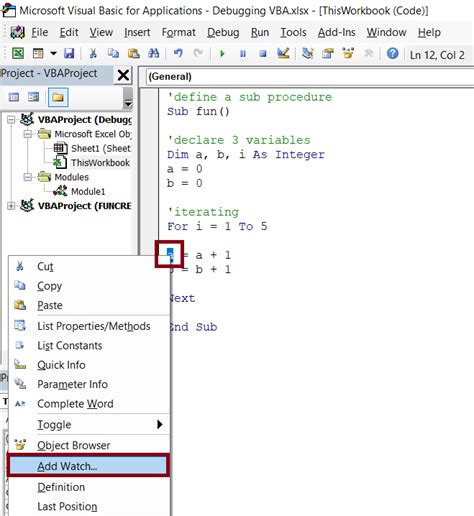The width and height of the screenshot is (474, 516).
Task: Click the 'Dim a, b, i As Integer' line
Action: 246,154
